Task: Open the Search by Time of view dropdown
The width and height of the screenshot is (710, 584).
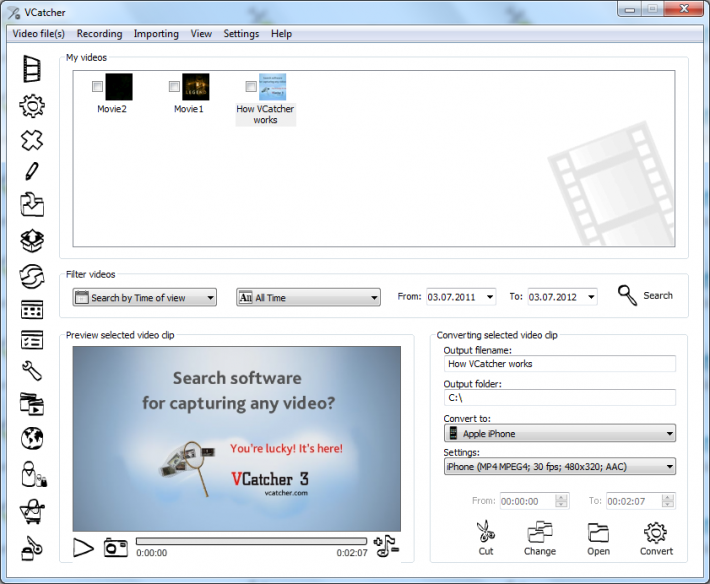Action: click(144, 297)
